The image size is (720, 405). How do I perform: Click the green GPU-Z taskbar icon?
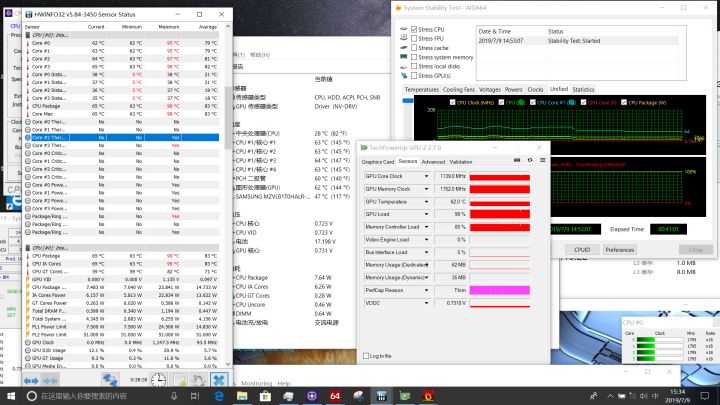click(405, 396)
